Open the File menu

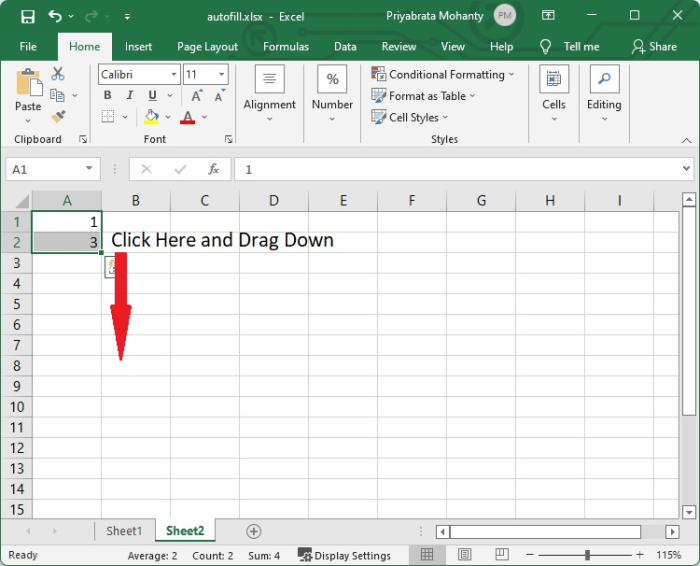28,46
